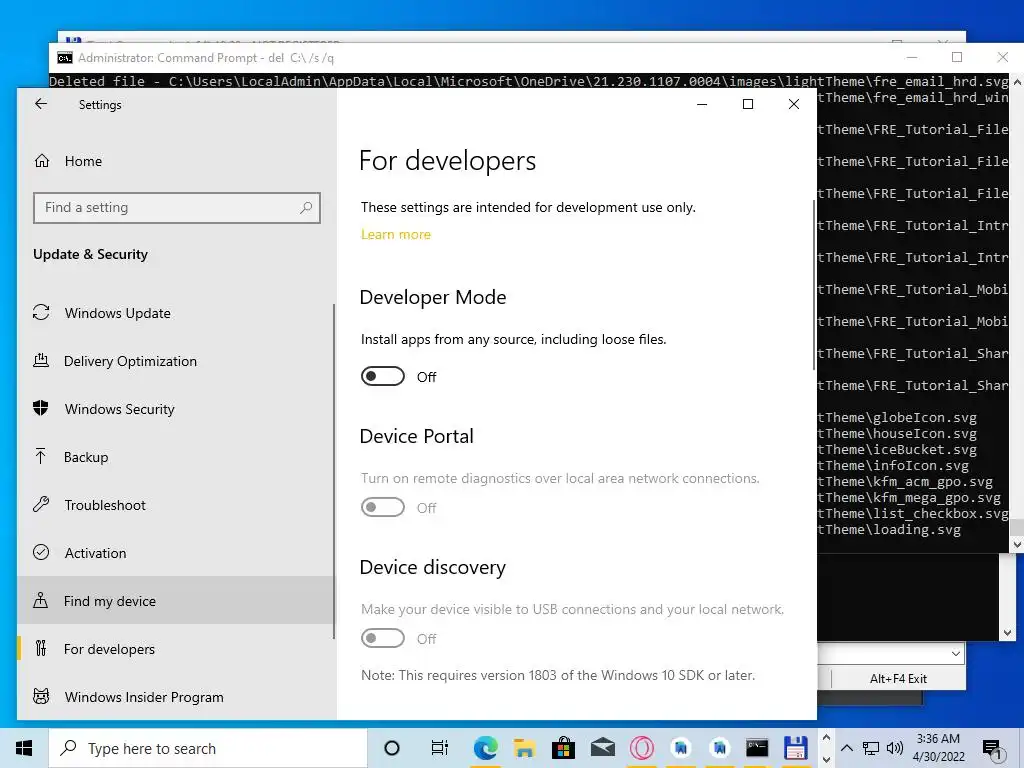The height and width of the screenshot is (768, 1024).
Task: Open Mail app from taskbar
Action: point(602,748)
